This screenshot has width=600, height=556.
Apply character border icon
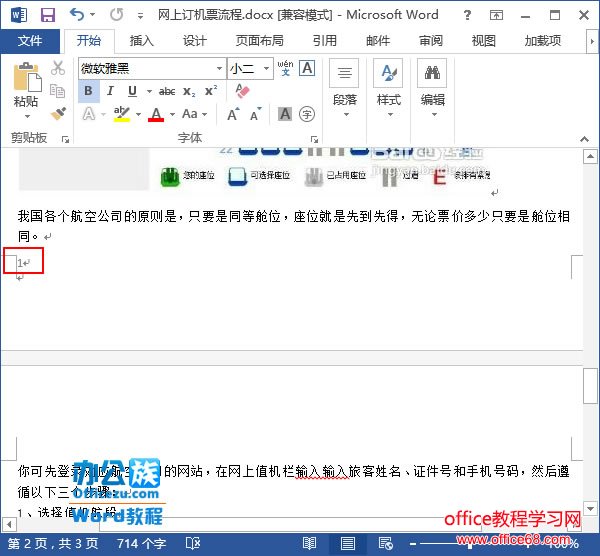pos(307,68)
